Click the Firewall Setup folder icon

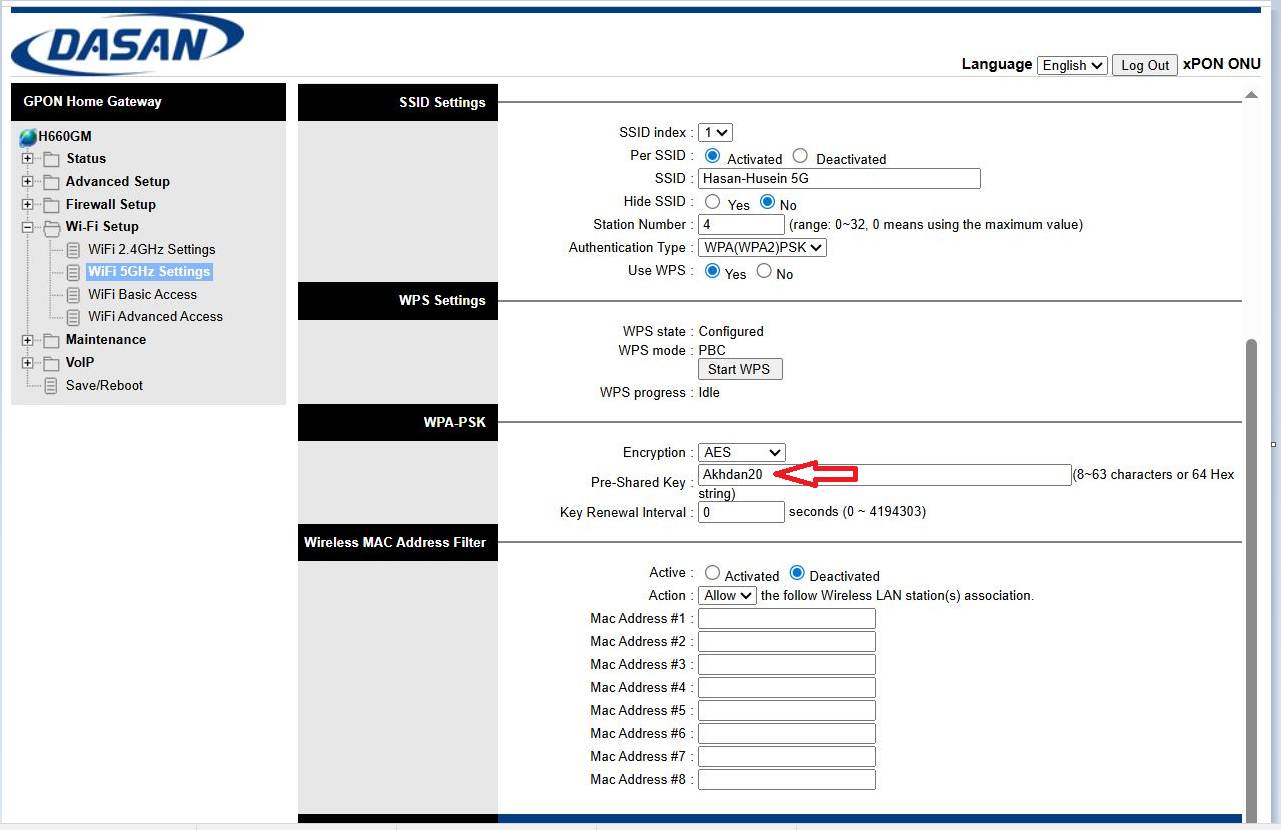[x=51, y=204]
